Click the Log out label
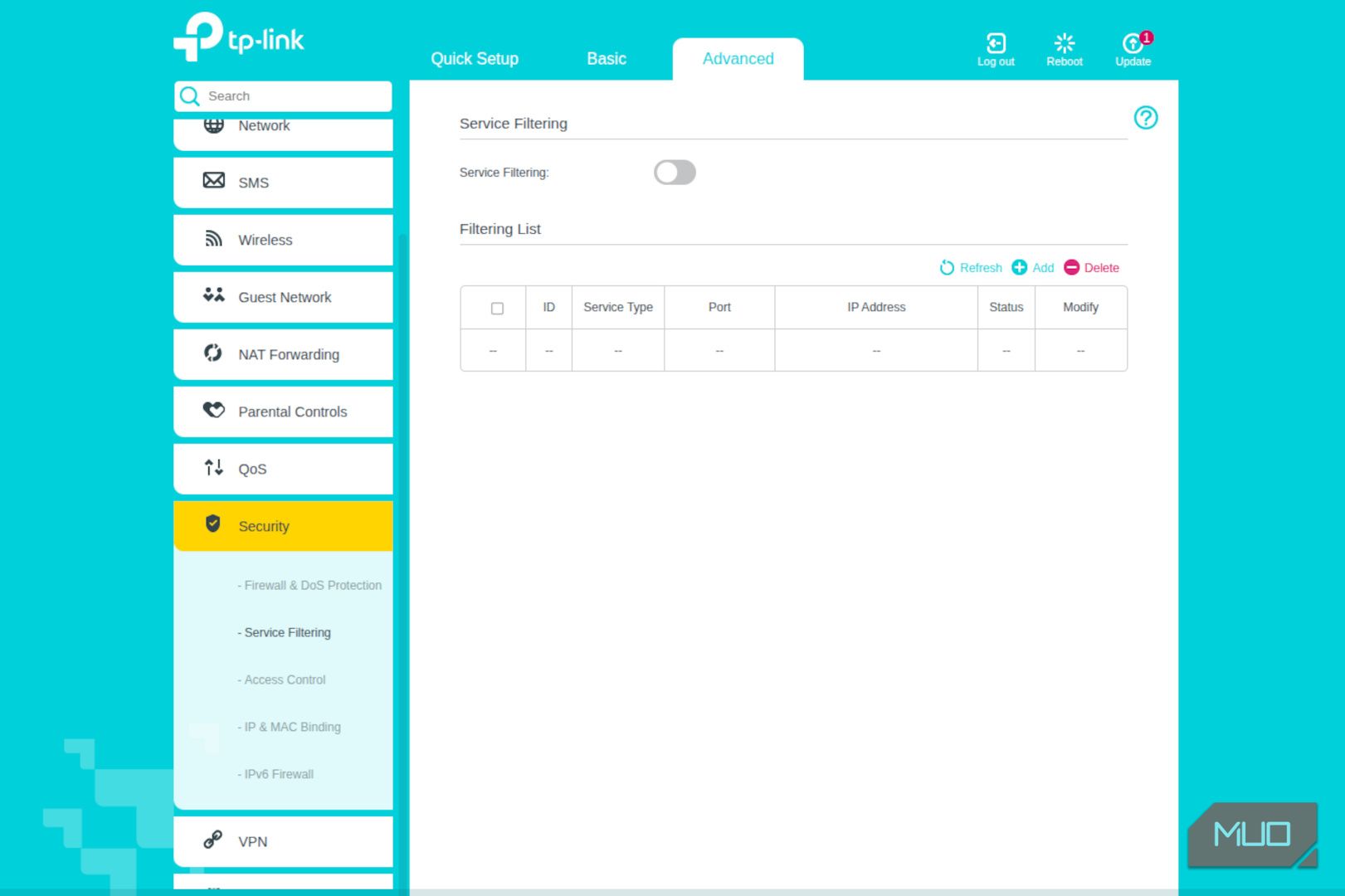1345x896 pixels. pyautogui.click(x=996, y=61)
